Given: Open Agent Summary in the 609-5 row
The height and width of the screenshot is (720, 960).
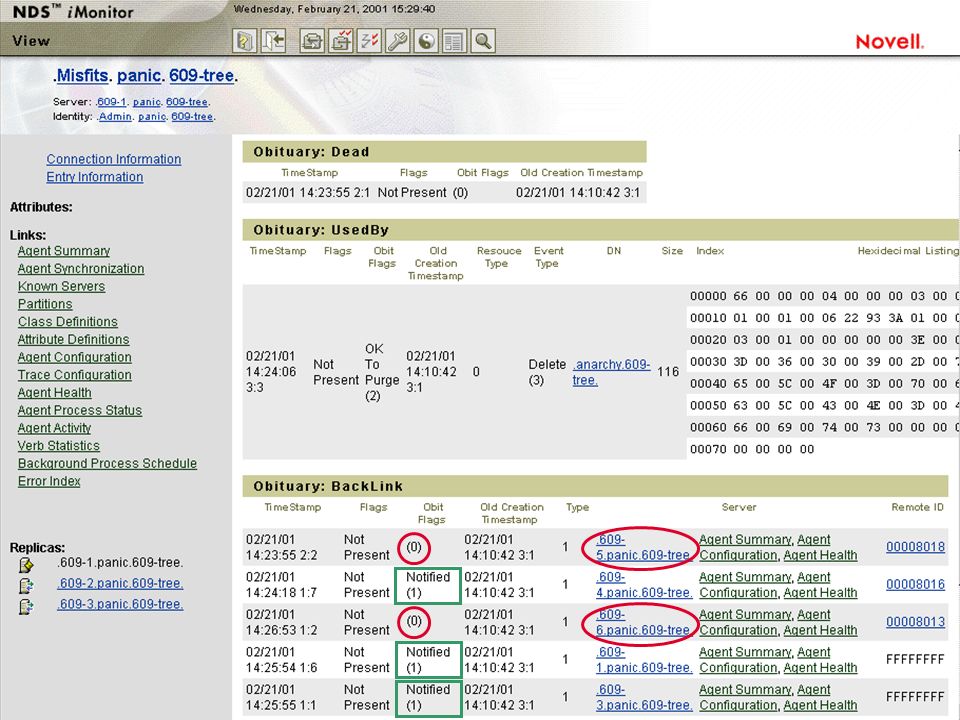Looking at the screenshot, I should click(x=745, y=539).
